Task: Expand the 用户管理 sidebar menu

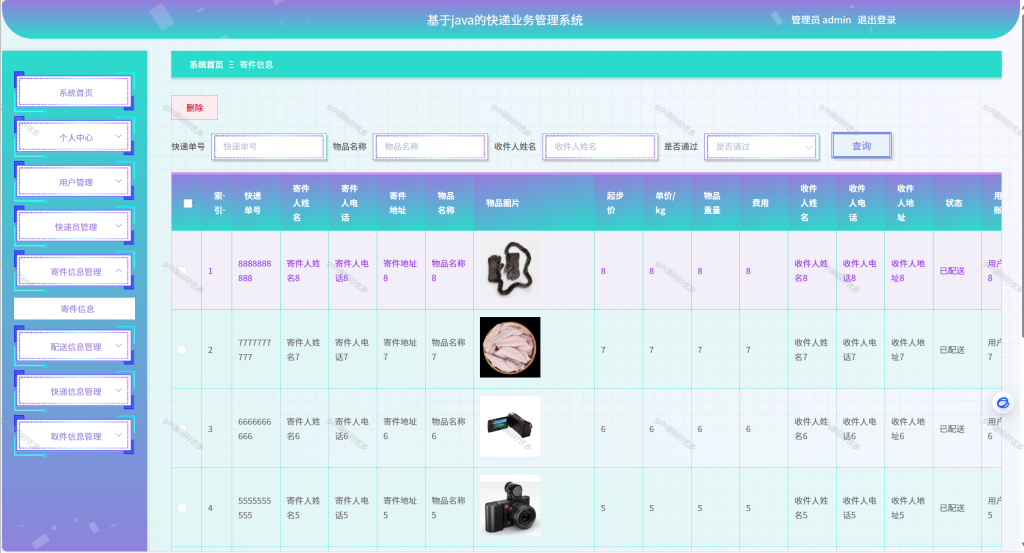Action: pos(74,182)
